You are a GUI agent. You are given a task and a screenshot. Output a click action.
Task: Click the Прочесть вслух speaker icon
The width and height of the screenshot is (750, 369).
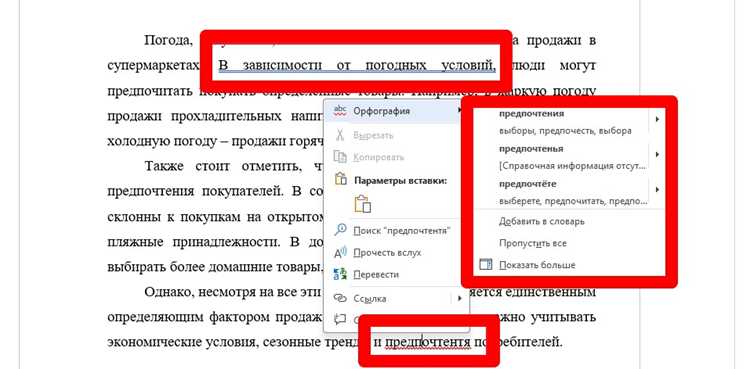coord(340,253)
